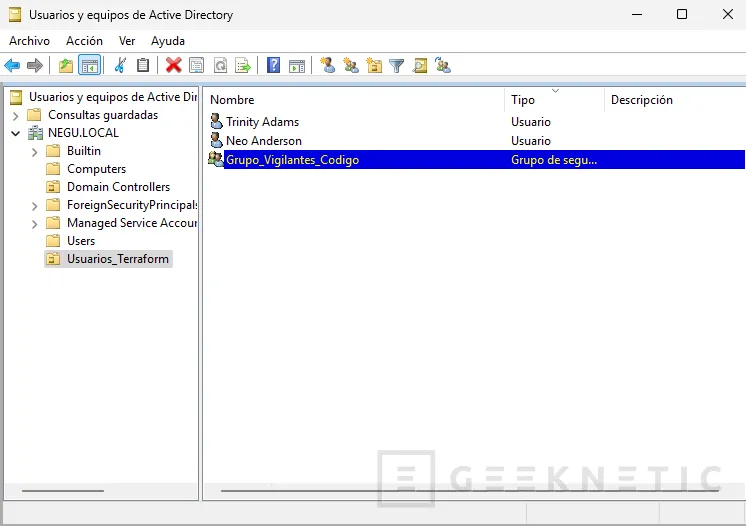Select the Grupo_Vigilantes_Codigo row
The image size is (746, 526).
pyautogui.click(x=476, y=159)
